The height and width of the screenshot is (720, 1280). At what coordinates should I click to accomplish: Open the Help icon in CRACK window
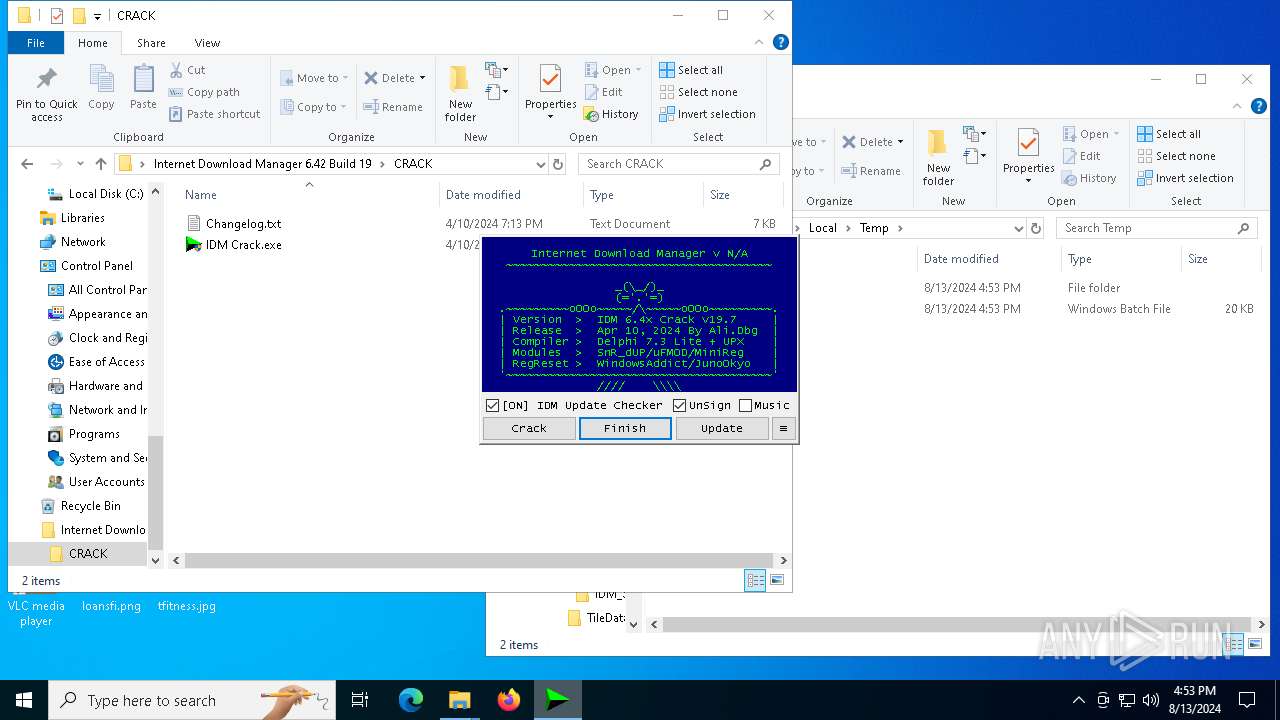(781, 42)
